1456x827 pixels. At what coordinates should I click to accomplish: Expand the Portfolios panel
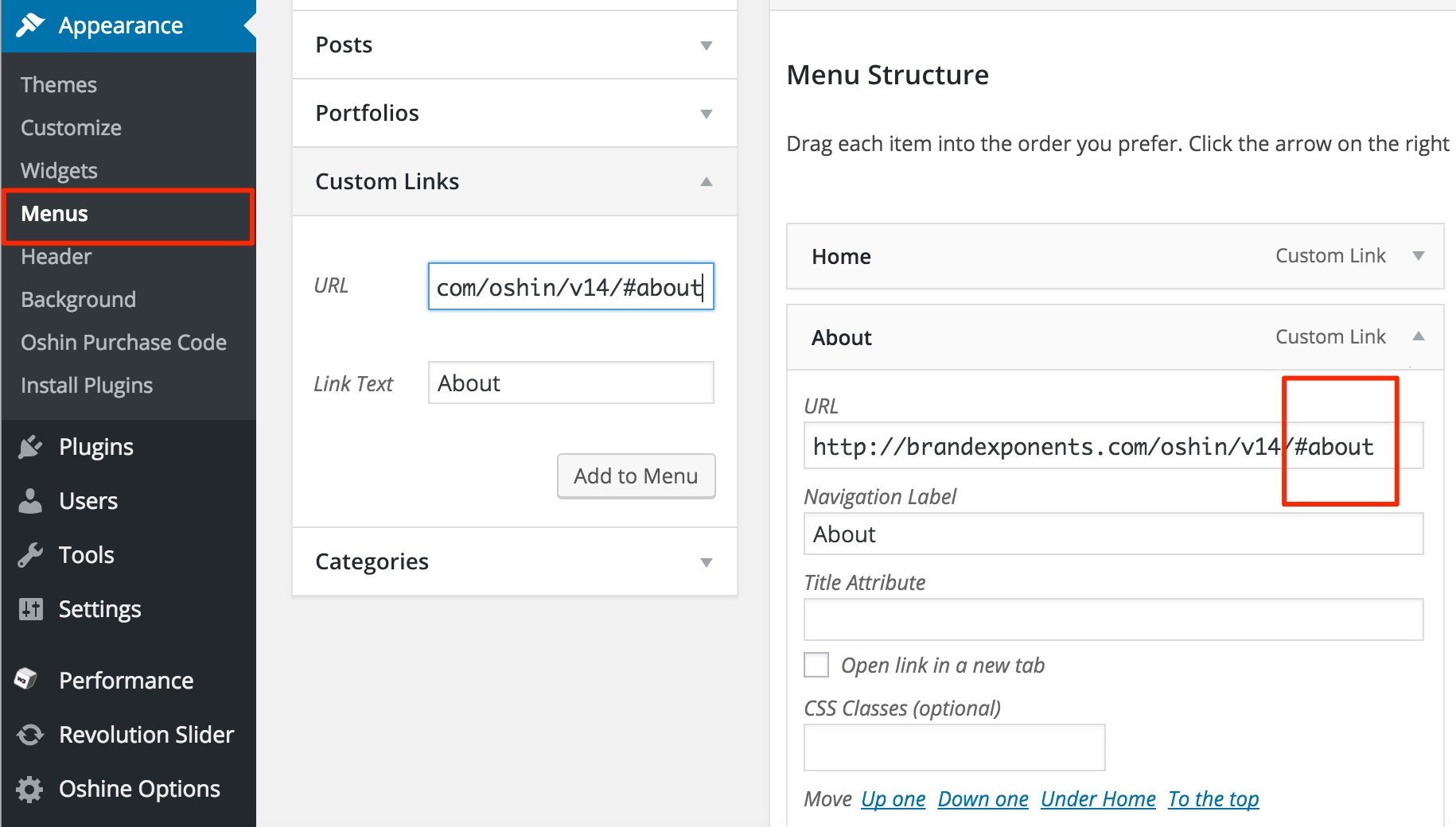coord(706,114)
